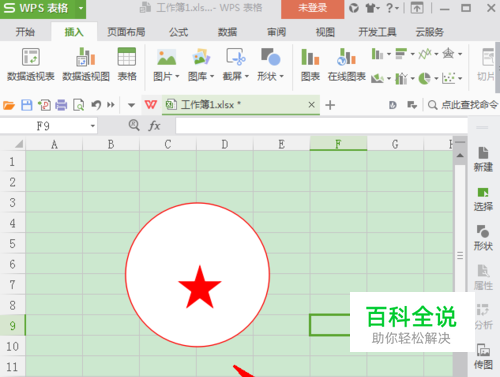Undo the last action
Viewport: 500px width, 377px height.
pos(96,105)
